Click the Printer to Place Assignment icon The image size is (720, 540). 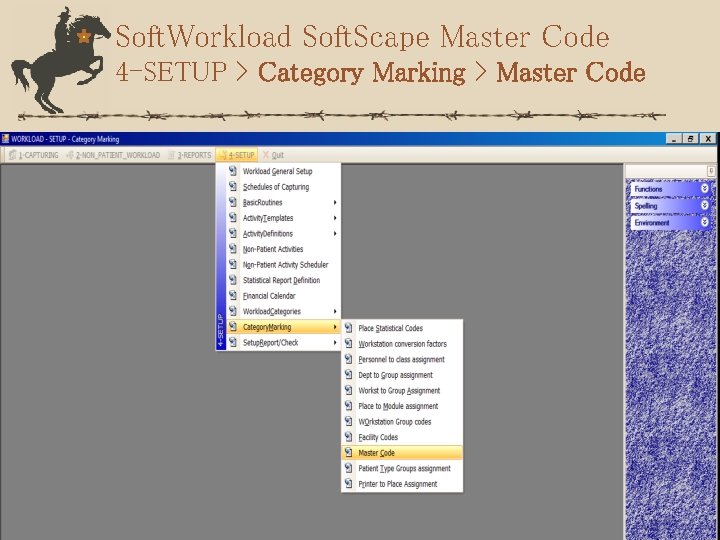[x=349, y=484]
